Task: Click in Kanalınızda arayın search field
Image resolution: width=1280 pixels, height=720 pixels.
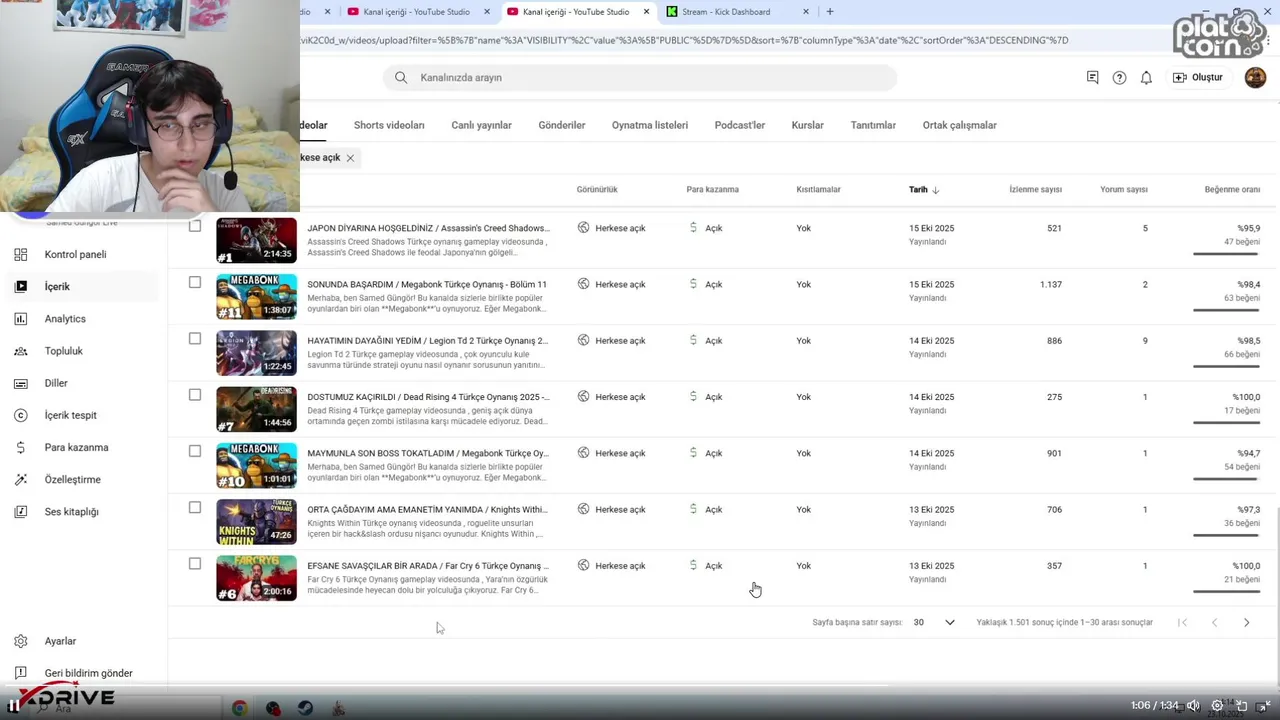Action: click(x=640, y=77)
